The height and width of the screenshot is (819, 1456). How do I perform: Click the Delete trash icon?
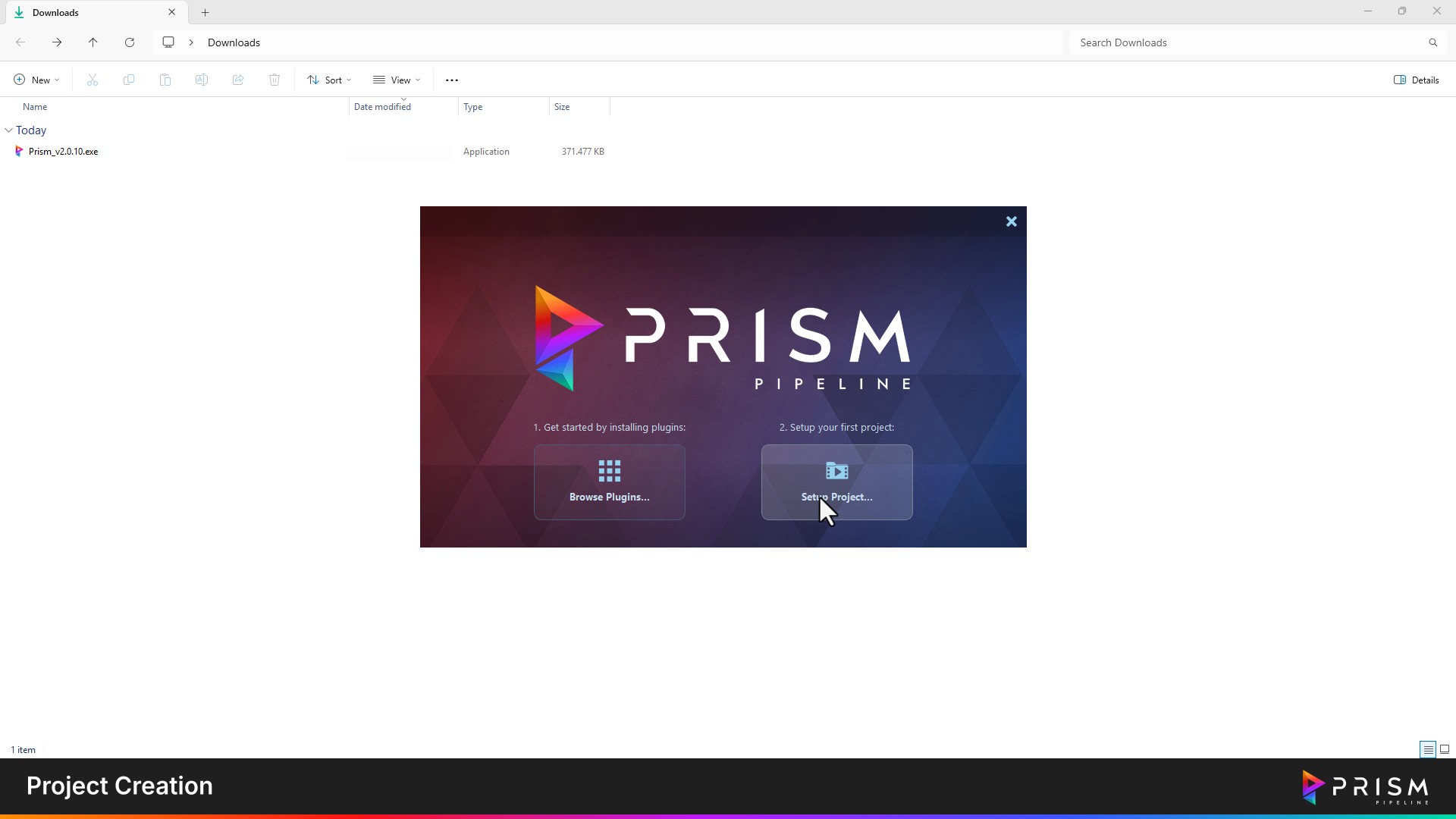pos(275,80)
